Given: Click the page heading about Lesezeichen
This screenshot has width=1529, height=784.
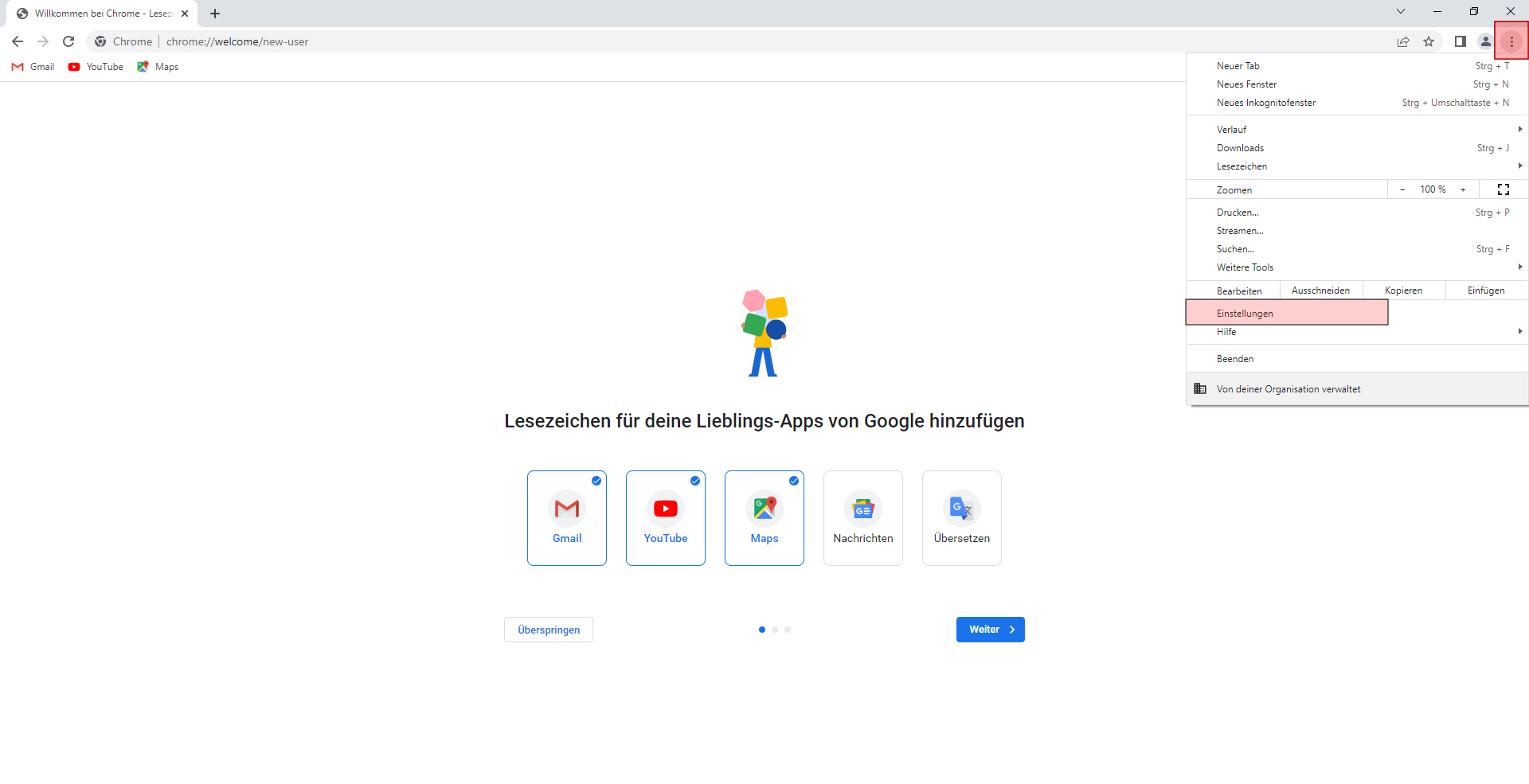Looking at the screenshot, I should (764, 421).
